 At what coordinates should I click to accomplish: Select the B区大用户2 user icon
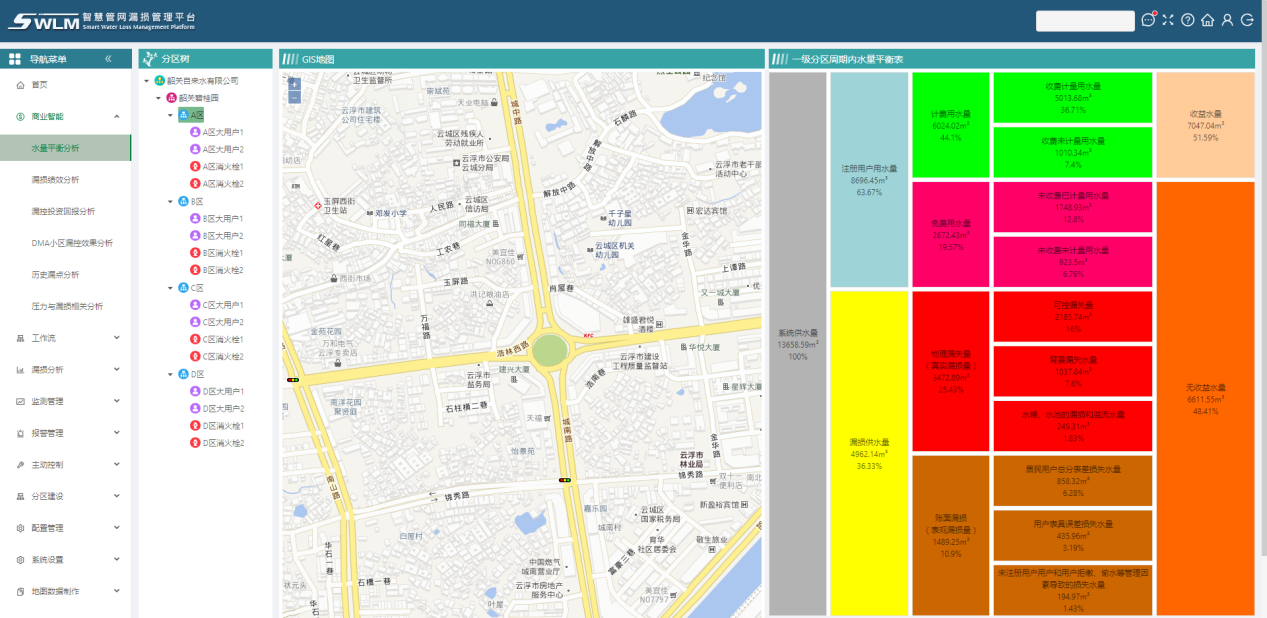(195, 236)
